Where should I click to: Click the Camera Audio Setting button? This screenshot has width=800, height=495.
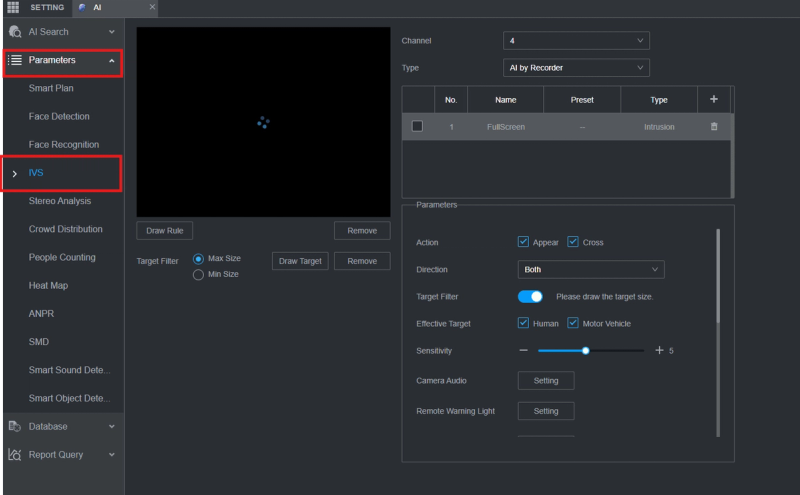coord(545,381)
